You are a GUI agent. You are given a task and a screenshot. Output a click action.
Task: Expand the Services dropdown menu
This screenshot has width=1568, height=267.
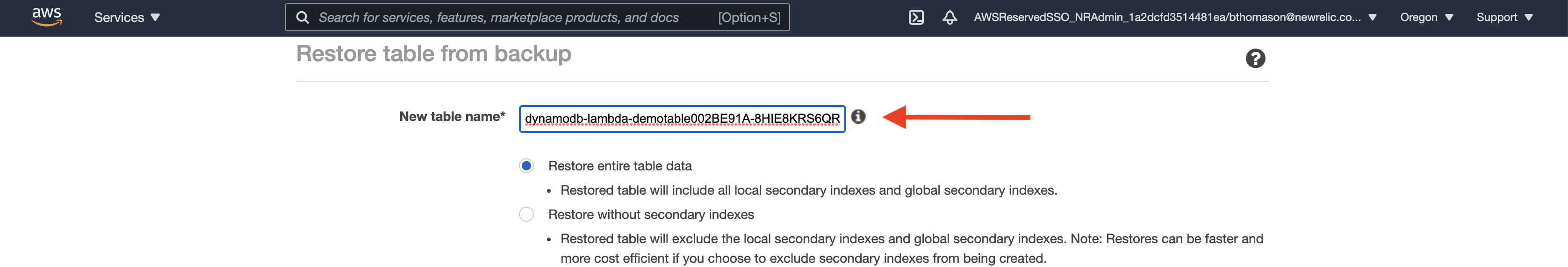tap(127, 18)
